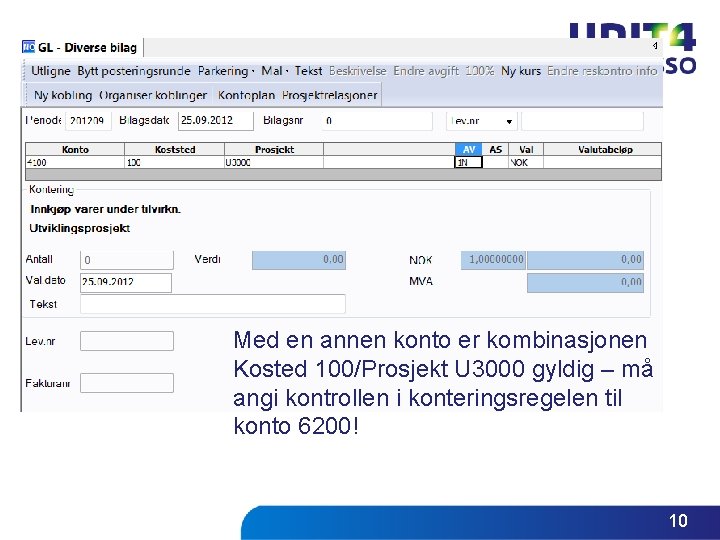Click the Beskrivelse toolbar item
The width and height of the screenshot is (720, 540).
pyautogui.click(x=358, y=71)
